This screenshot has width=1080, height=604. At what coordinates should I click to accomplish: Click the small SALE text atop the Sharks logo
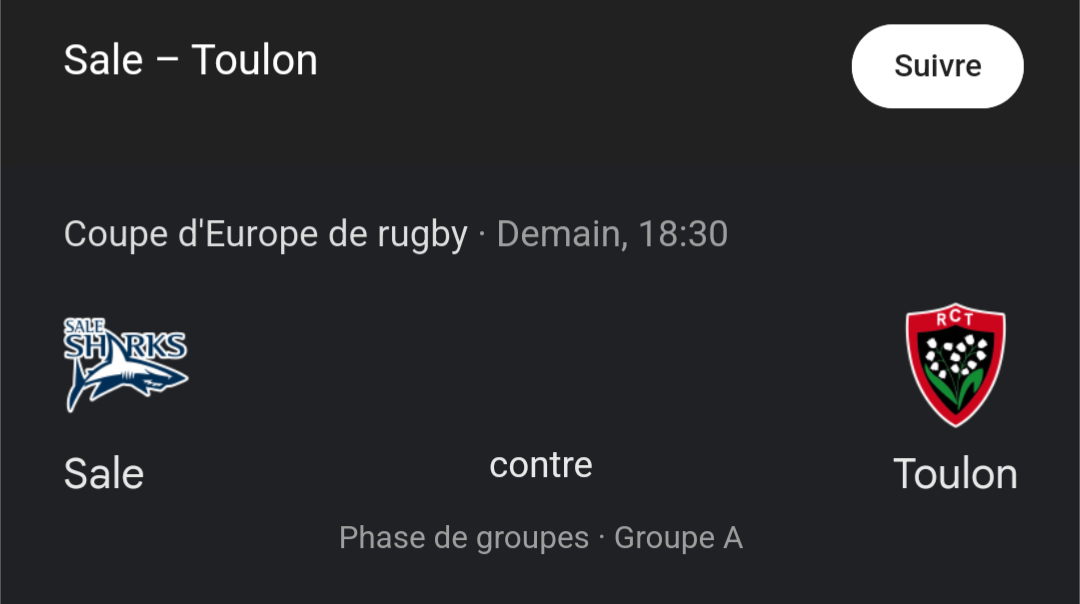pyautogui.click(x=80, y=325)
